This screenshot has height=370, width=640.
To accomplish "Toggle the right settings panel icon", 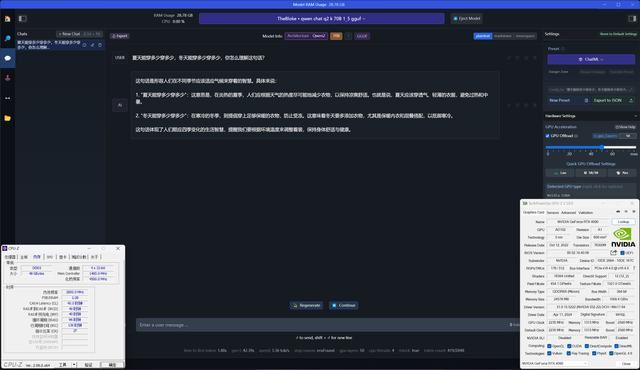I will tap(632, 19).
